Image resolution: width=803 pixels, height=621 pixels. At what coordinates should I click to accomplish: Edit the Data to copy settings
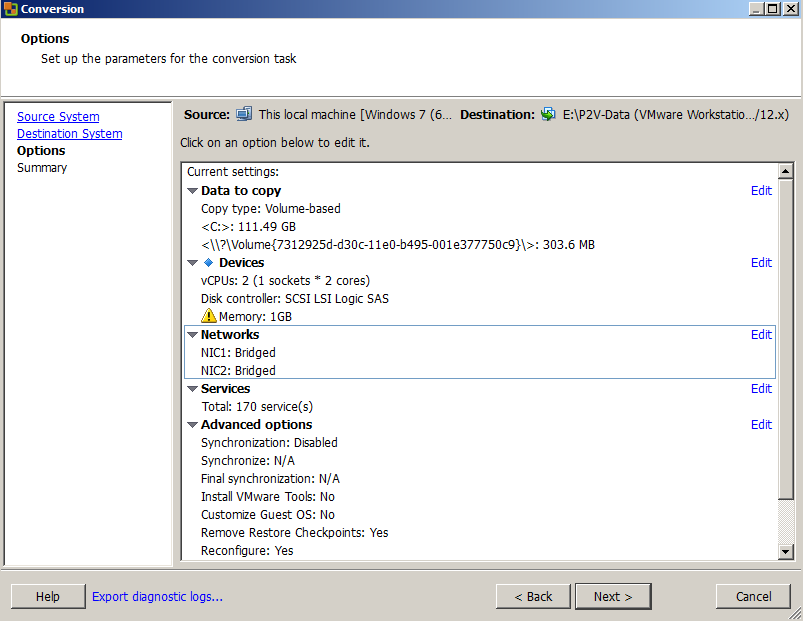click(x=761, y=190)
